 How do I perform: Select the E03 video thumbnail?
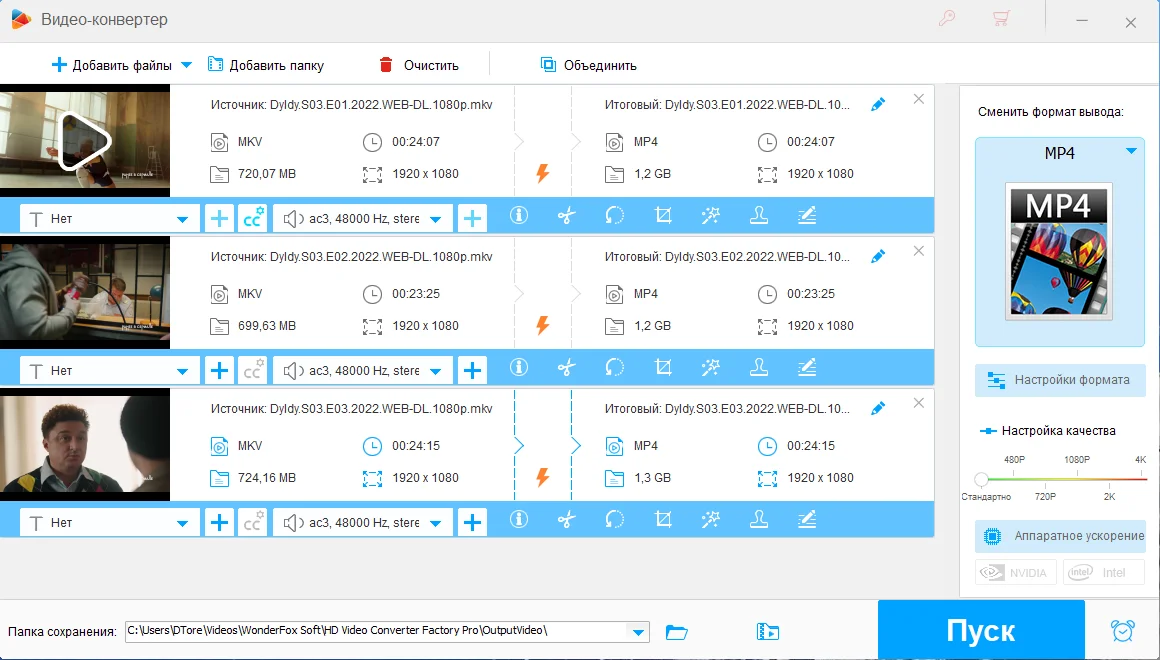coord(84,446)
